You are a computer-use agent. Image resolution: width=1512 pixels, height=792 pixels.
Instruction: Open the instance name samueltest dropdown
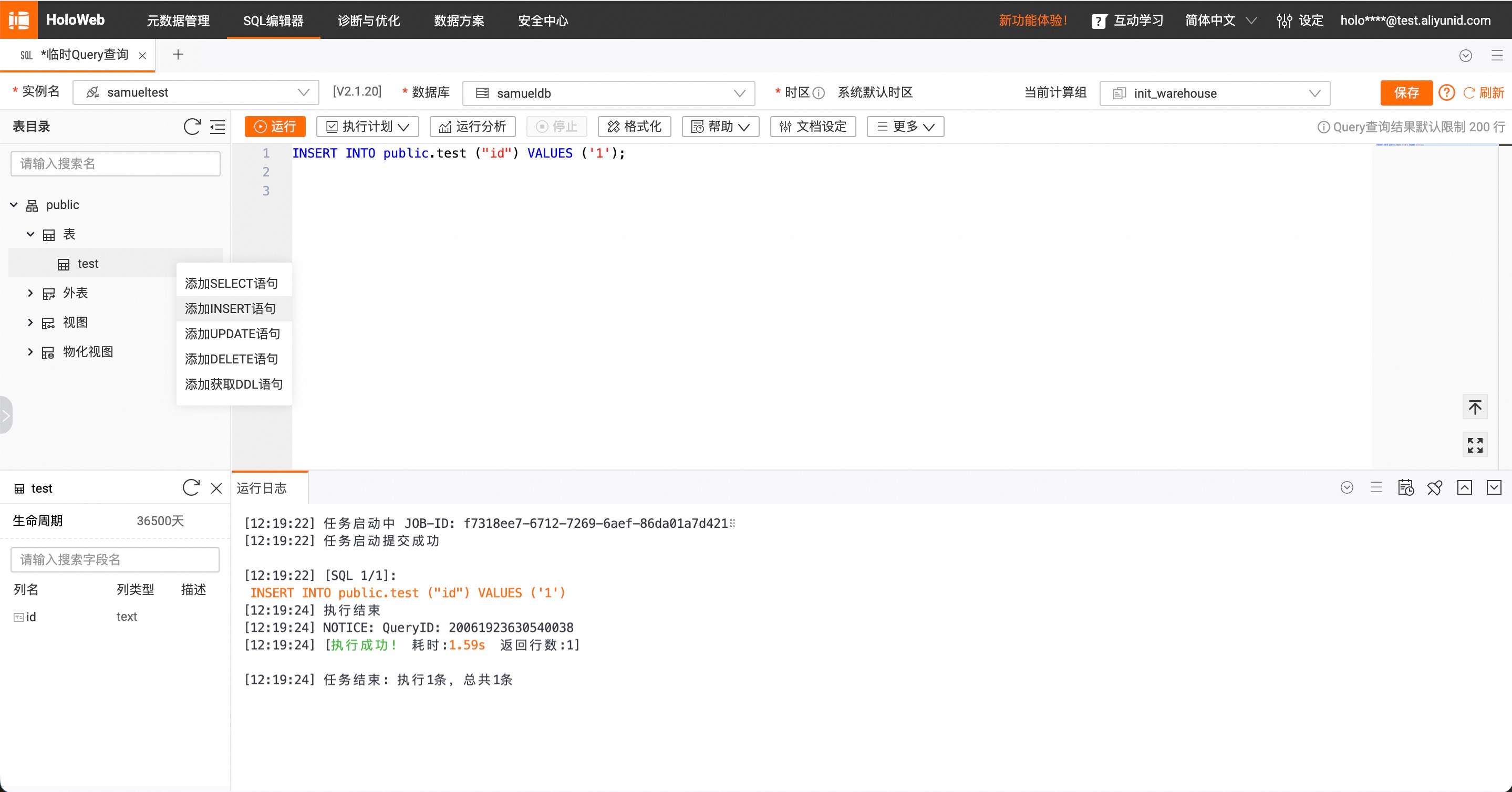pyautogui.click(x=195, y=92)
